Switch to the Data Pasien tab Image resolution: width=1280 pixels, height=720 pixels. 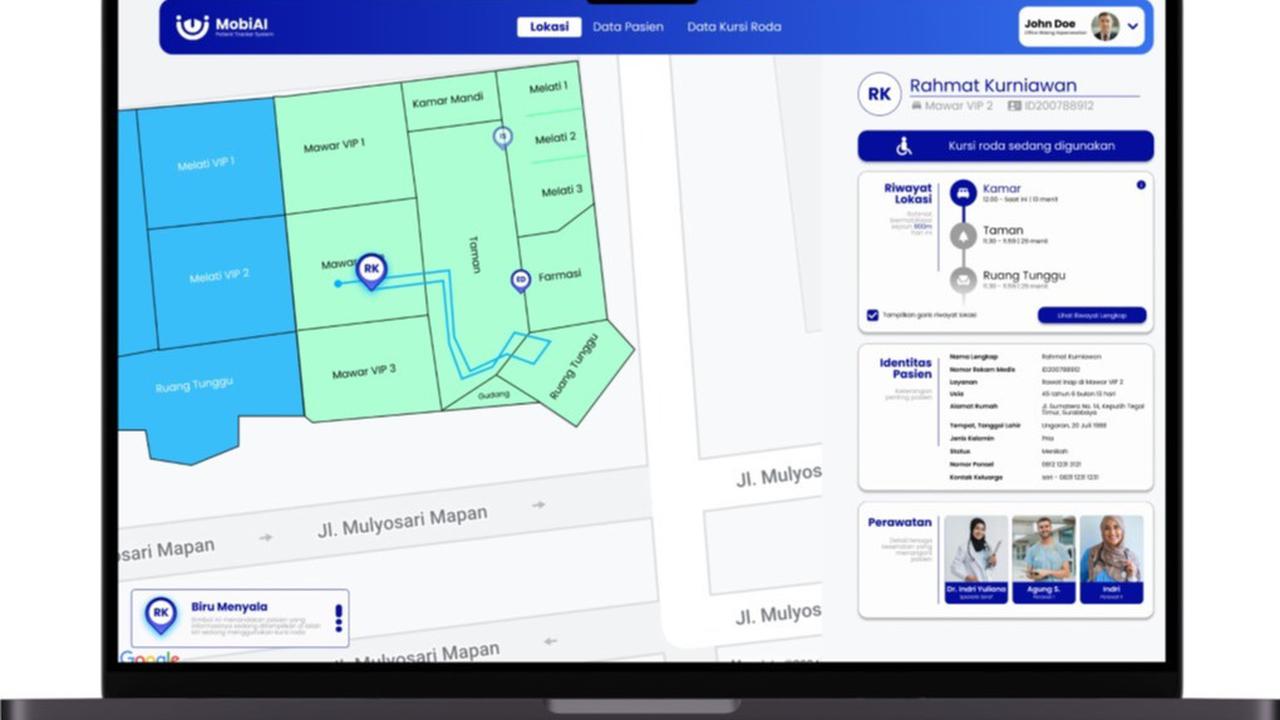coord(628,27)
